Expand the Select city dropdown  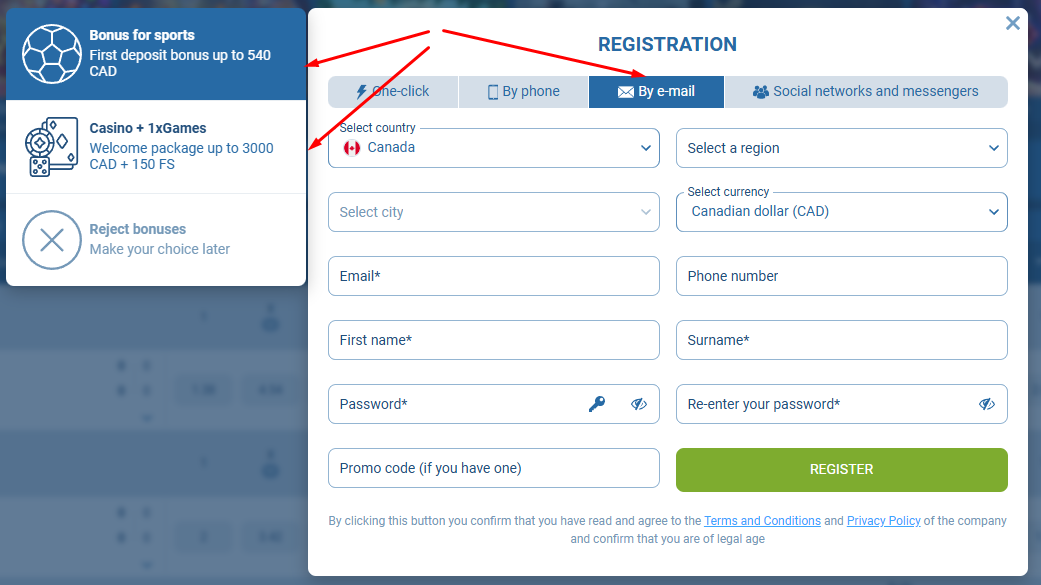(494, 212)
